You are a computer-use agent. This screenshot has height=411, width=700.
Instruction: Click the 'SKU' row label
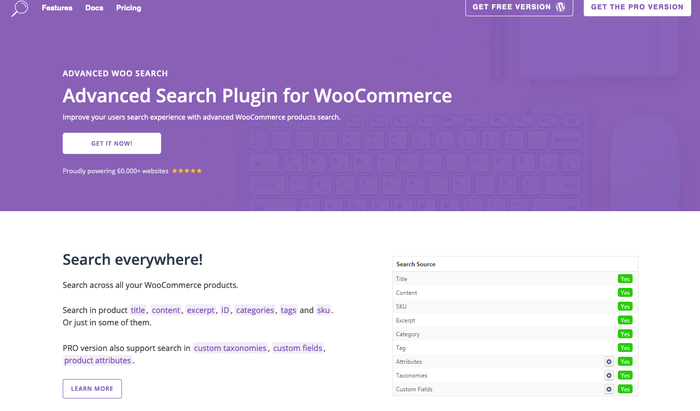tap(401, 307)
